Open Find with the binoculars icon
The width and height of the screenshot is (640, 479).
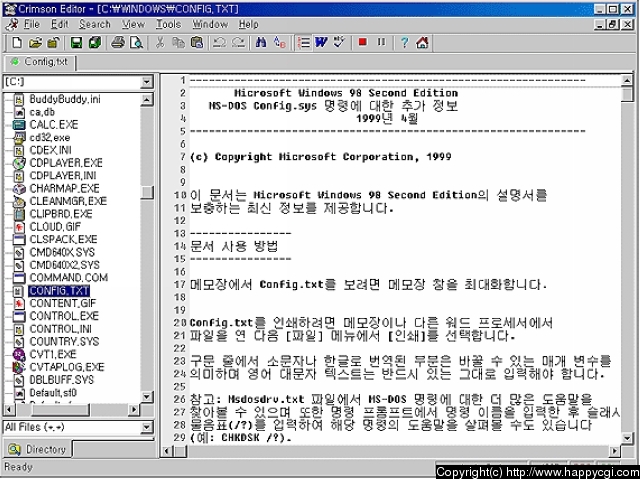(261, 42)
